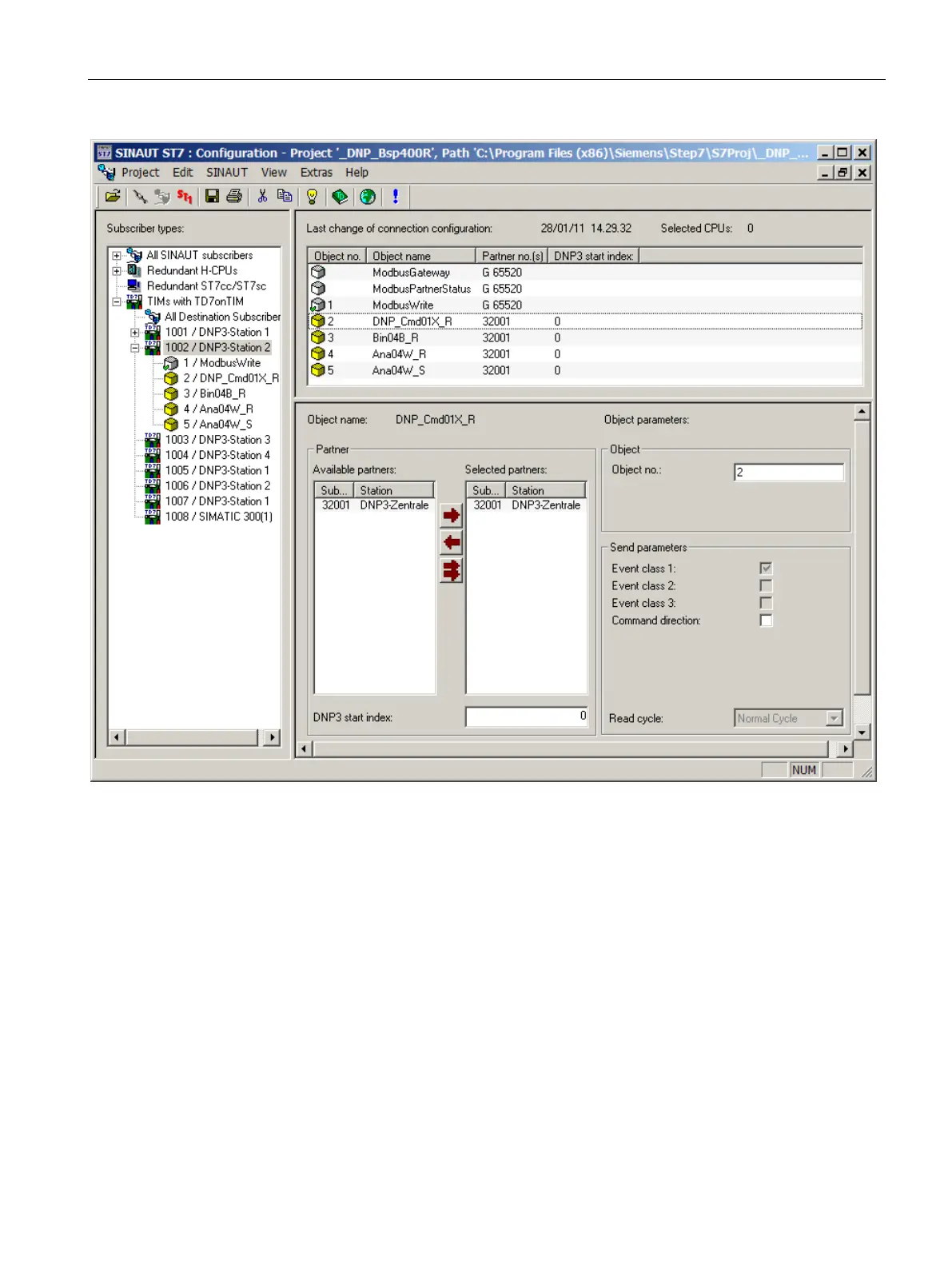The width and height of the screenshot is (952, 1269).
Task: Enable the Event class 2 checkbox
Action: click(766, 586)
